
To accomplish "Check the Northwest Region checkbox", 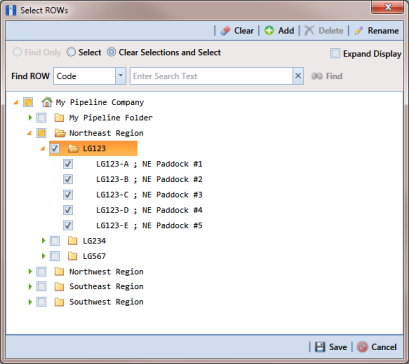I will 41,271.
